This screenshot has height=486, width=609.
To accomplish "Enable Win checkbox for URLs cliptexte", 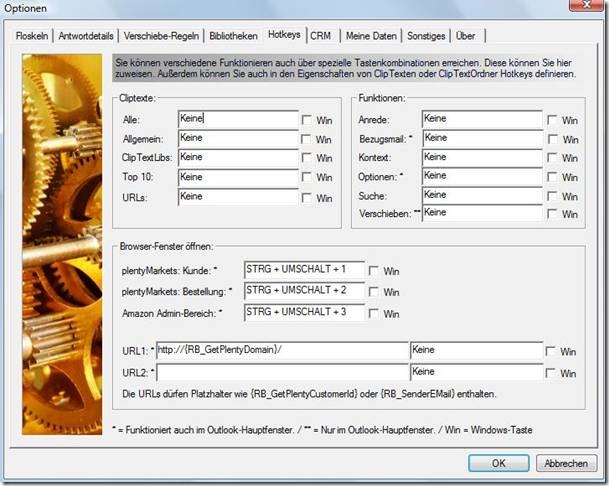I will coord(307,198).
